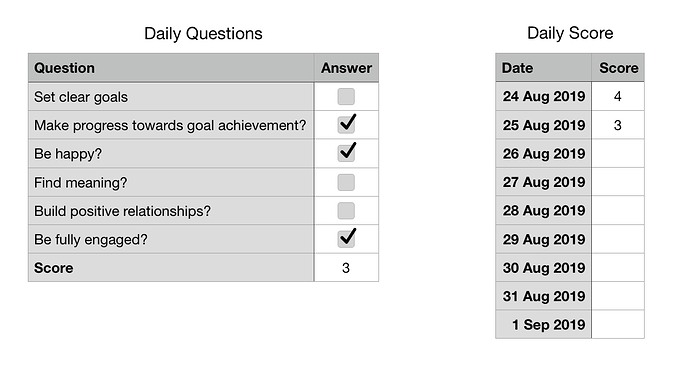
Task: Check the Set clear goals checkbox
Action: [x=346, y=96]
